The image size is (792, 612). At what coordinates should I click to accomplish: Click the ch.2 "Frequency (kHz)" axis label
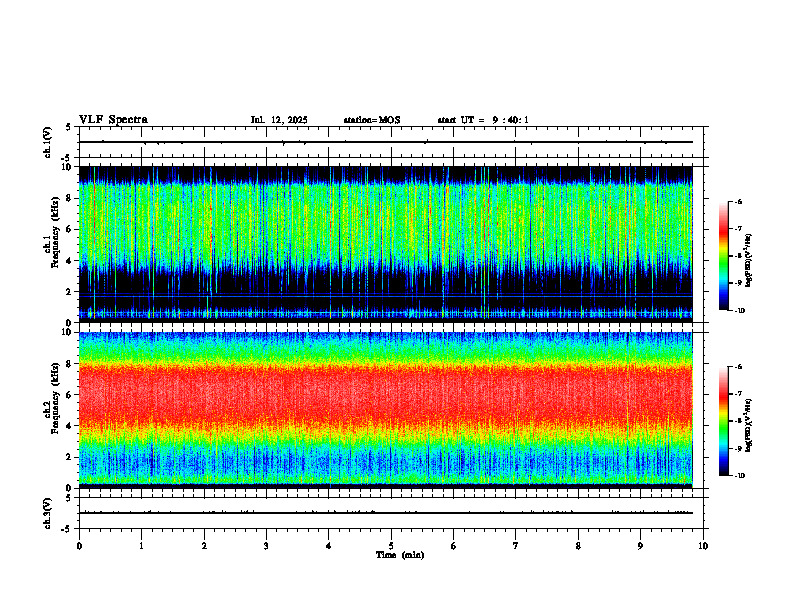(x=56, y=398)
